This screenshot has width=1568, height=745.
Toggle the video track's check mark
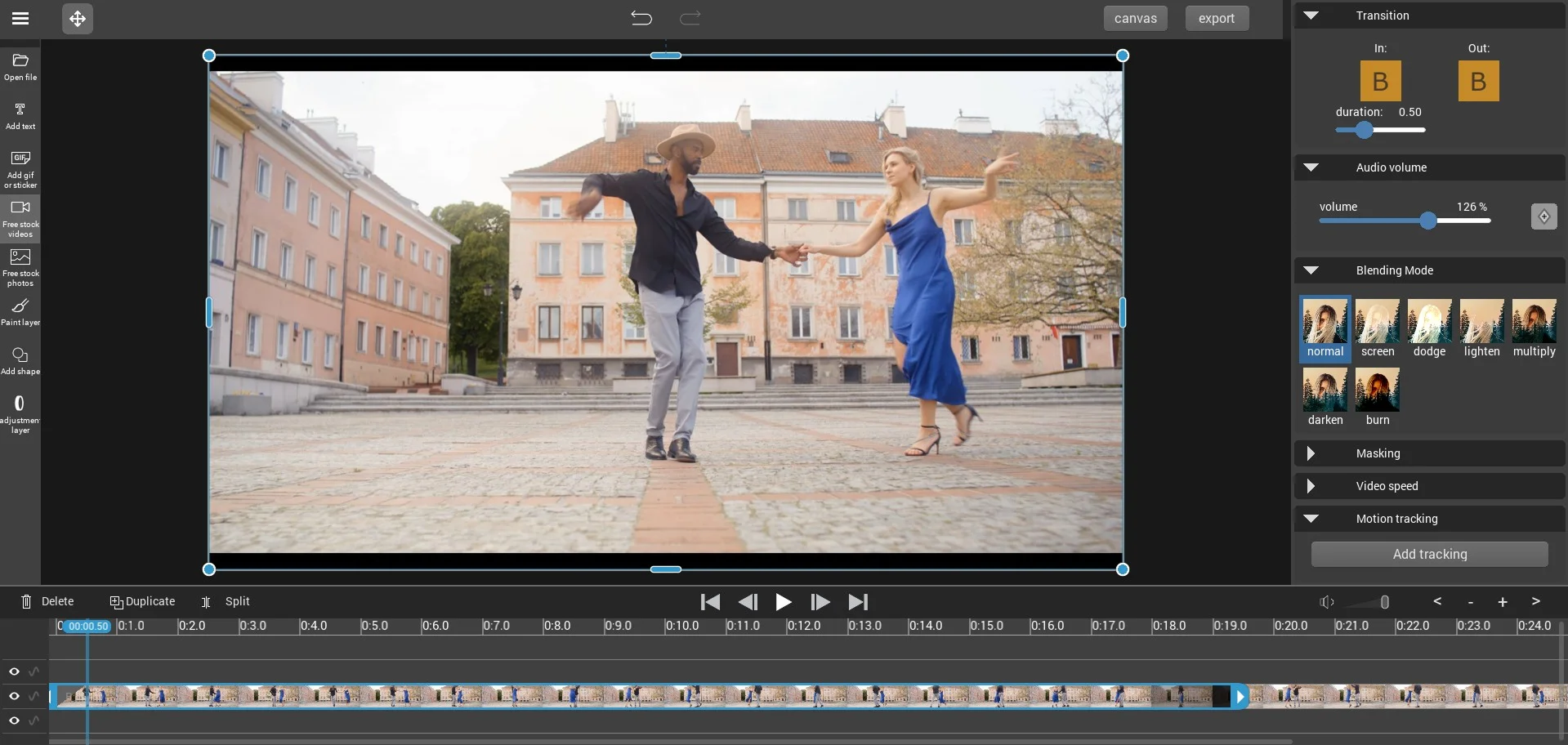(34, 696)
